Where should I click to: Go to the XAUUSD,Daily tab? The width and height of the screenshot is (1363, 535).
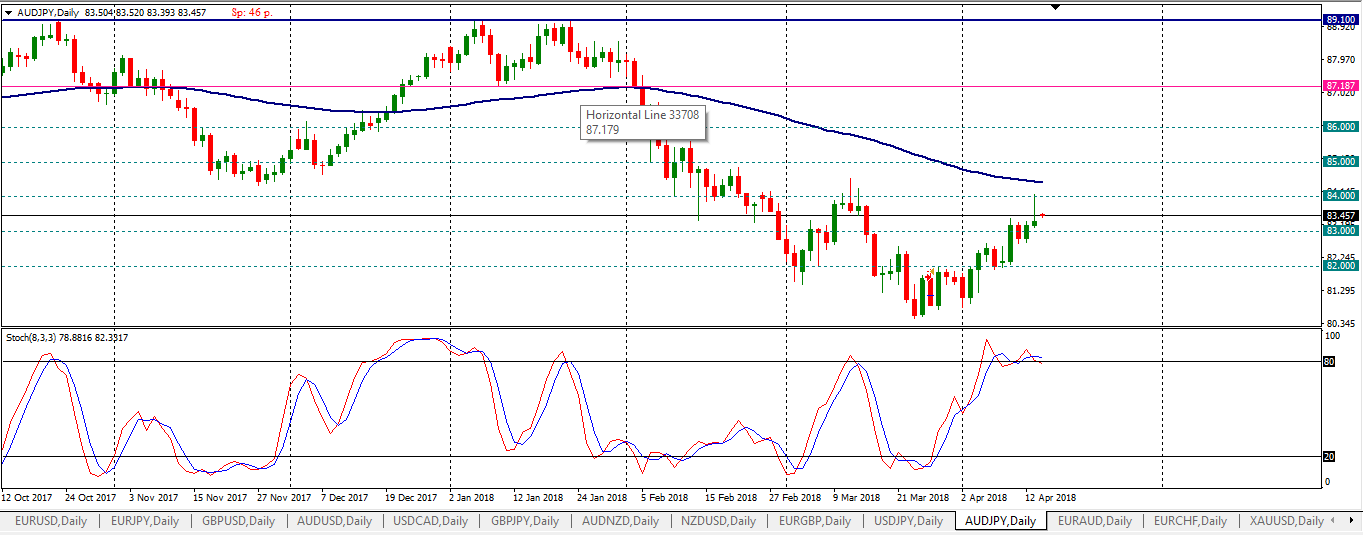coord(1287,521)
